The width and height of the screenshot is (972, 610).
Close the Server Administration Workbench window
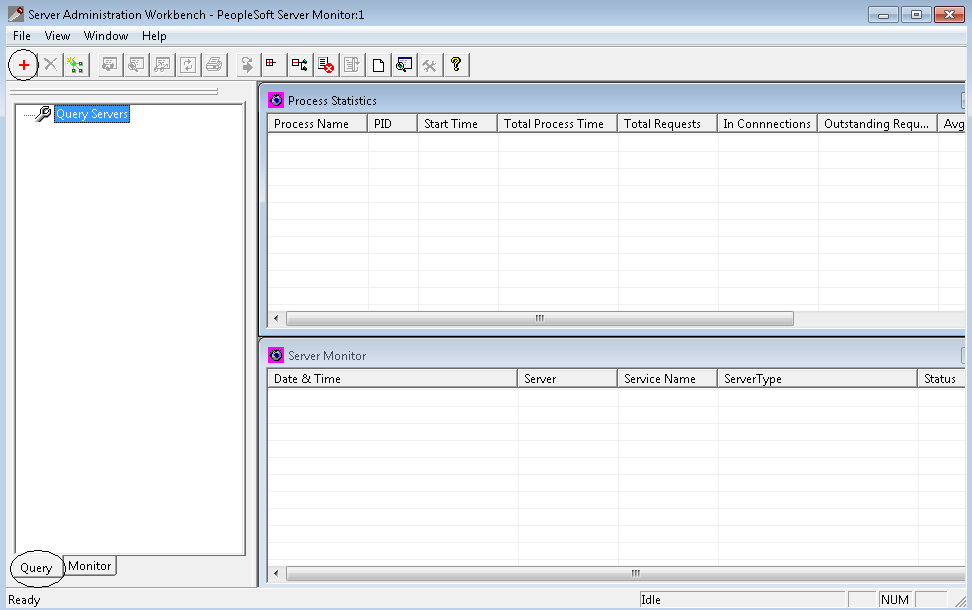pyautogui.click(x=949, y=15)
